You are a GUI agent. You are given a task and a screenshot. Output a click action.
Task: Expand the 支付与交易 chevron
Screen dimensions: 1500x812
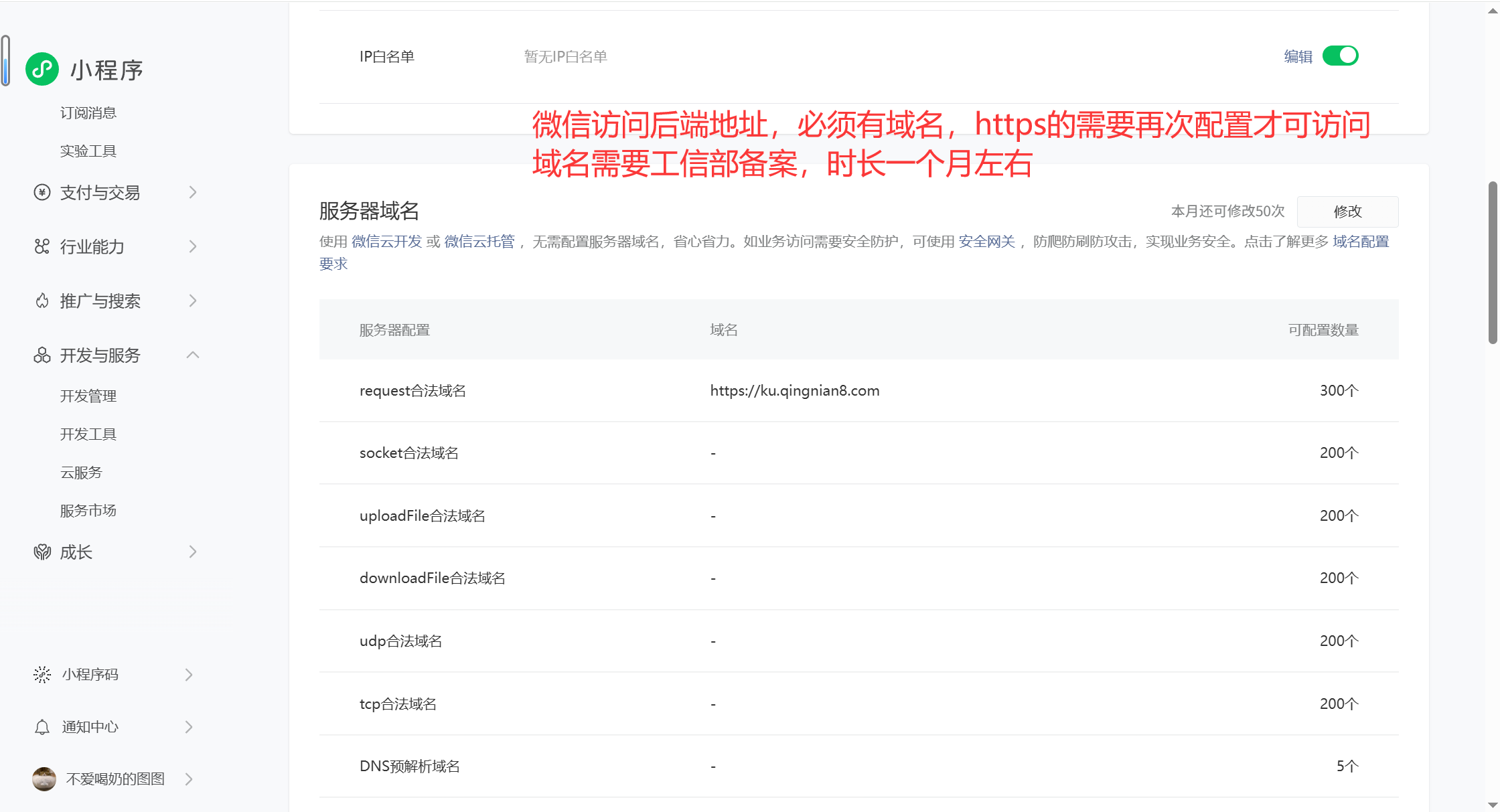[x=193, y=193]
